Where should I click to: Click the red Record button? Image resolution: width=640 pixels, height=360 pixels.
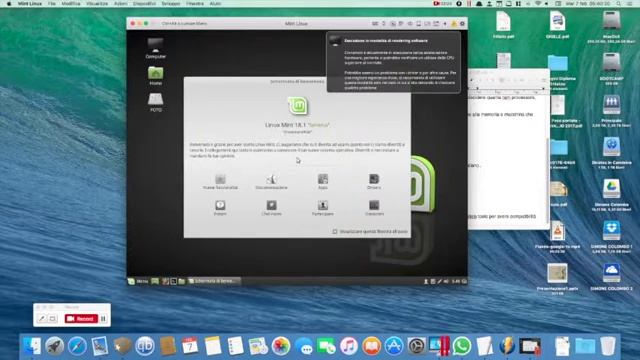pos(81,318)
